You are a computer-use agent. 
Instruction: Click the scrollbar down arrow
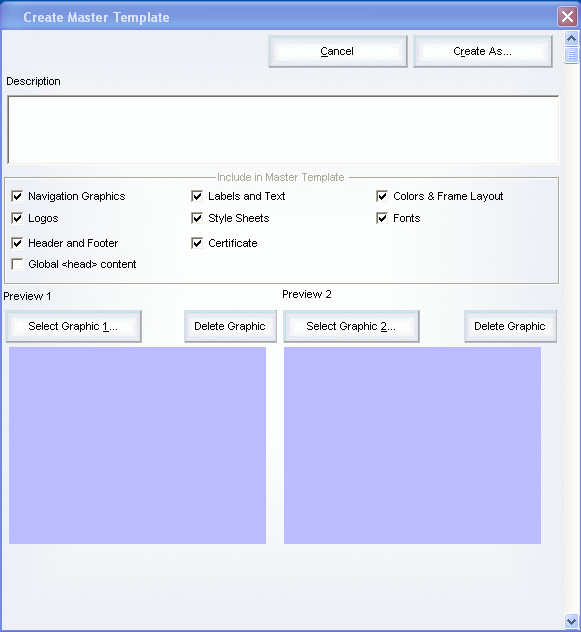click(571, 621)
